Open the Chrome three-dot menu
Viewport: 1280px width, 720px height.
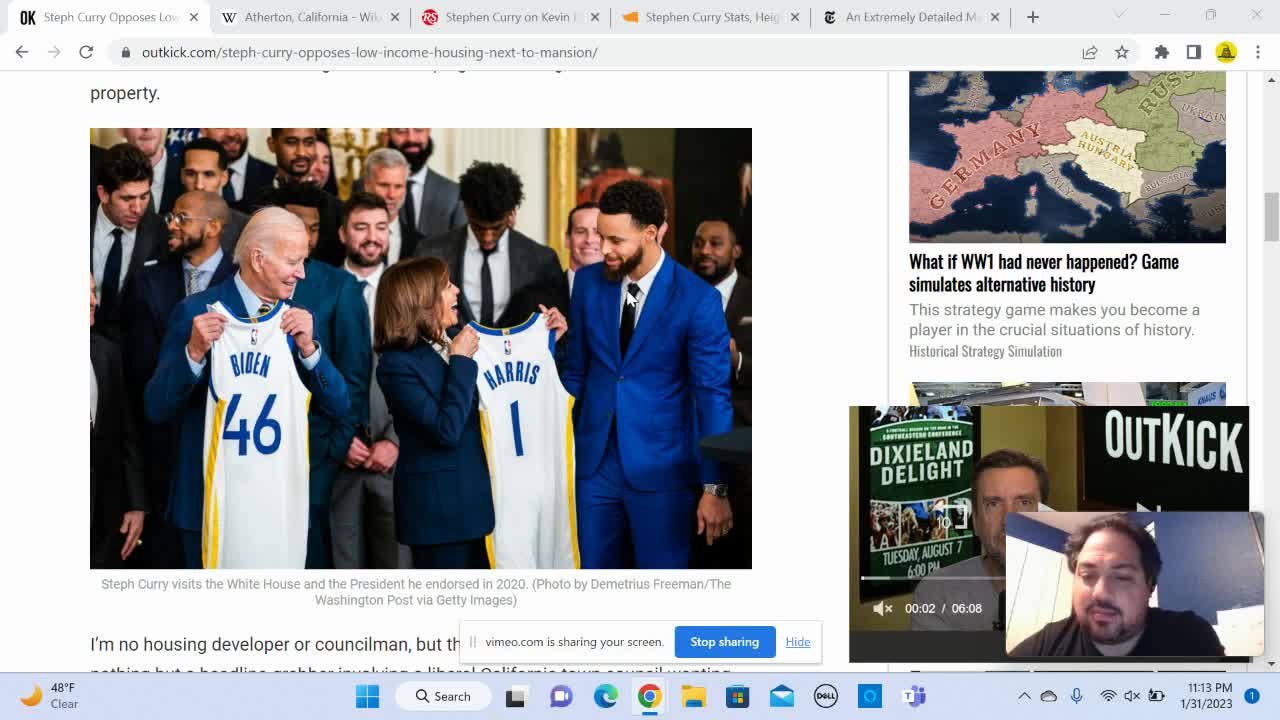(x=1257, y=52)
